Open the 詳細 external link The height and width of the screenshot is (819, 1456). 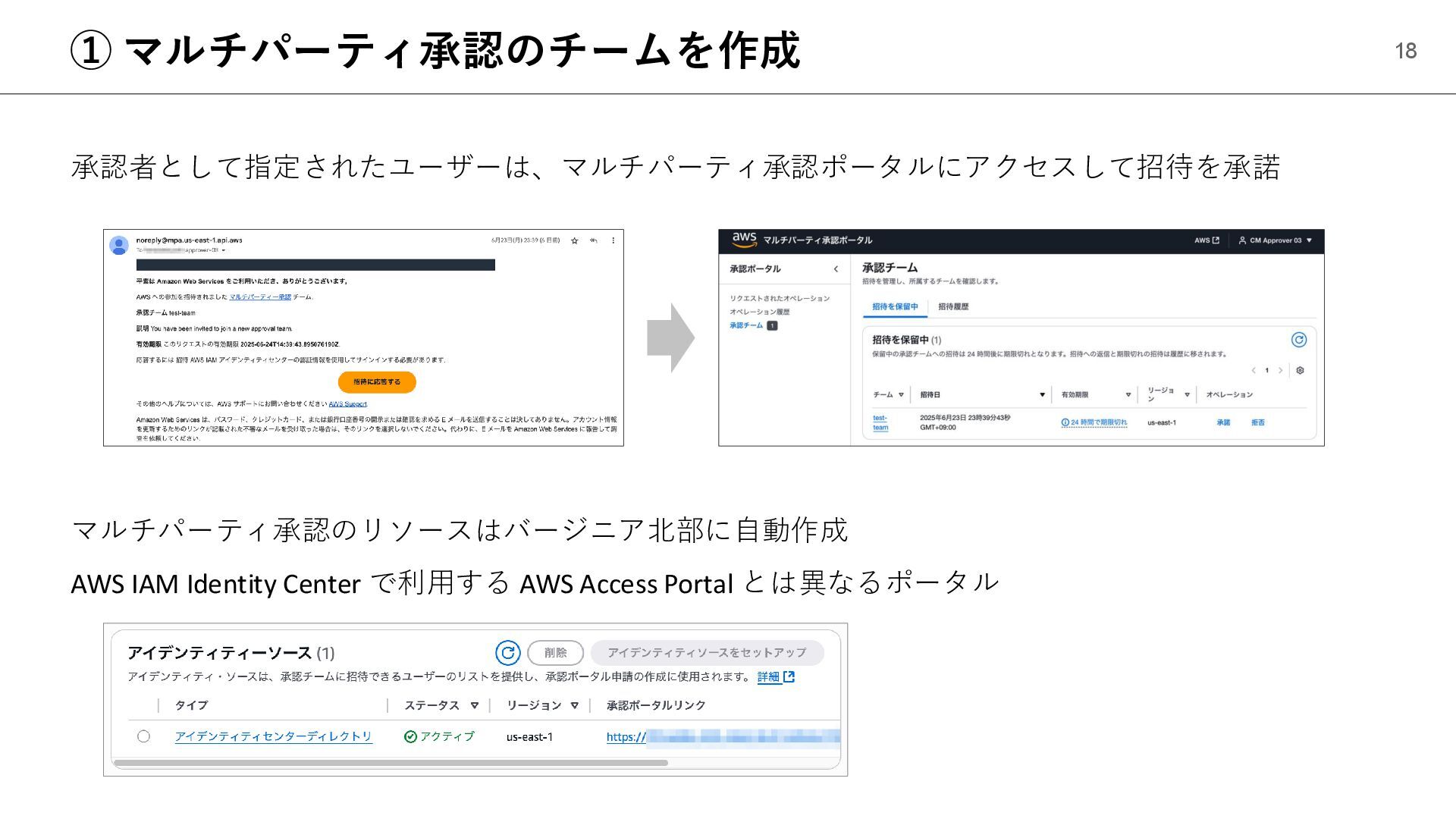click(776, 677)
